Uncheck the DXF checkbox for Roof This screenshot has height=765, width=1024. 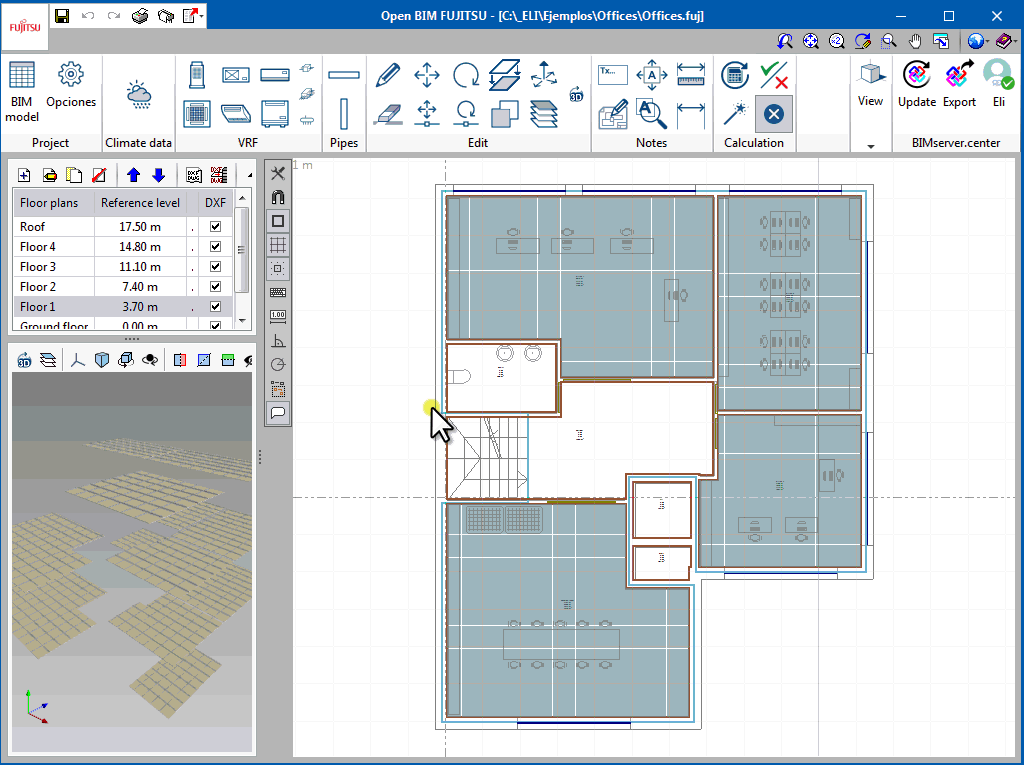click(215, 226)
